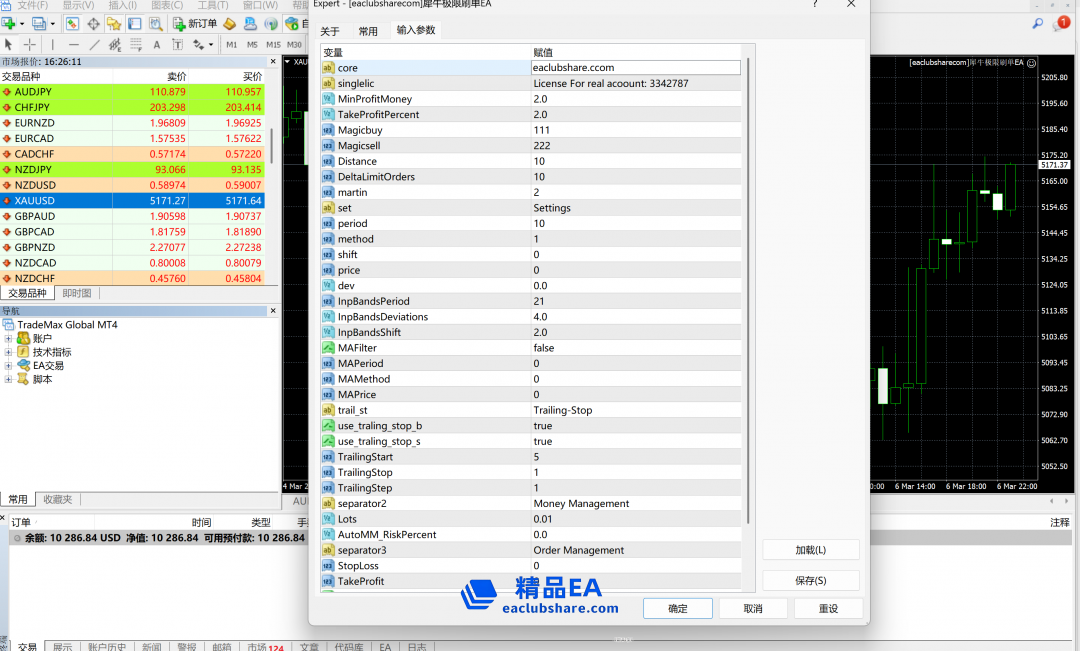This screenshot has width=1080, height=651.
Task: Click the core value input field
Action: (x=636, y=68)
